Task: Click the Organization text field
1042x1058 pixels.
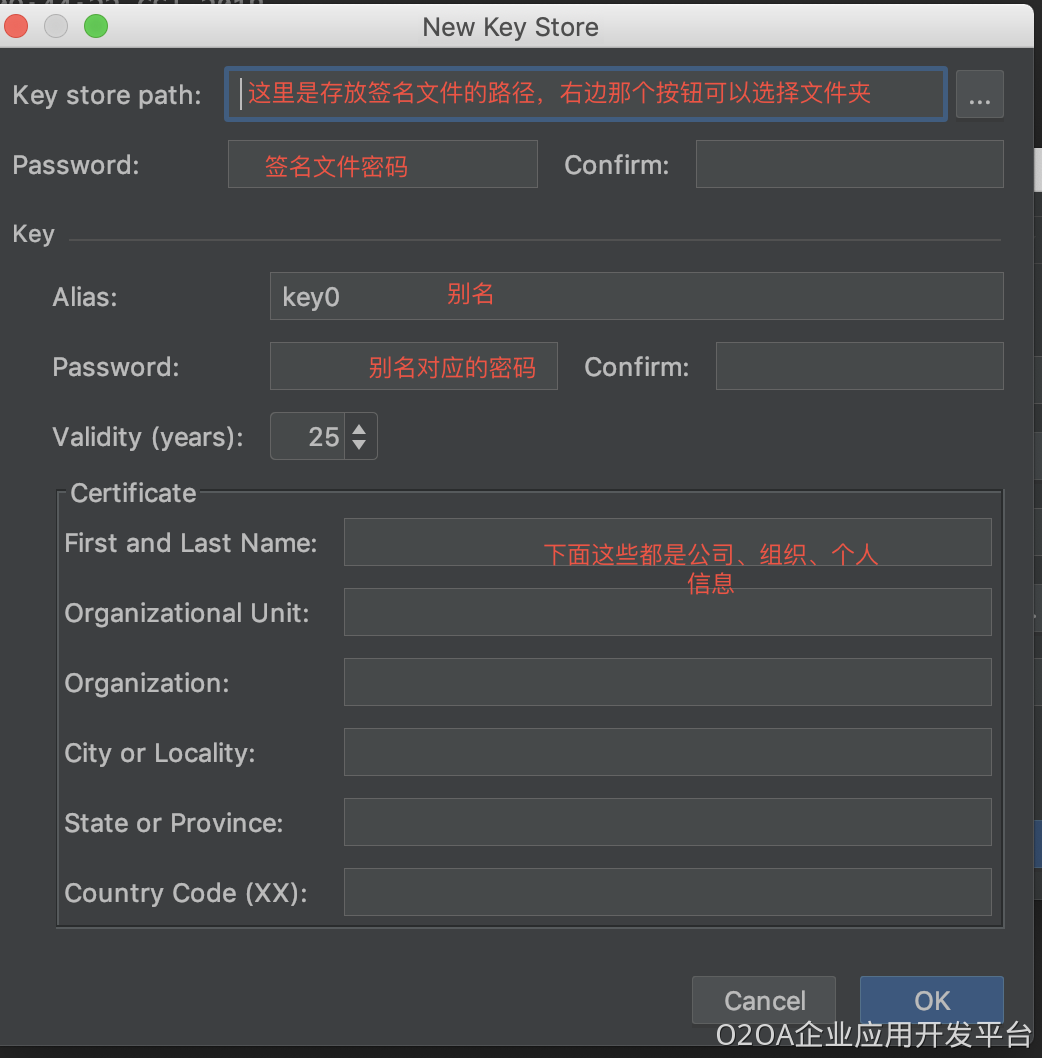Action: (x=667, y=682)
